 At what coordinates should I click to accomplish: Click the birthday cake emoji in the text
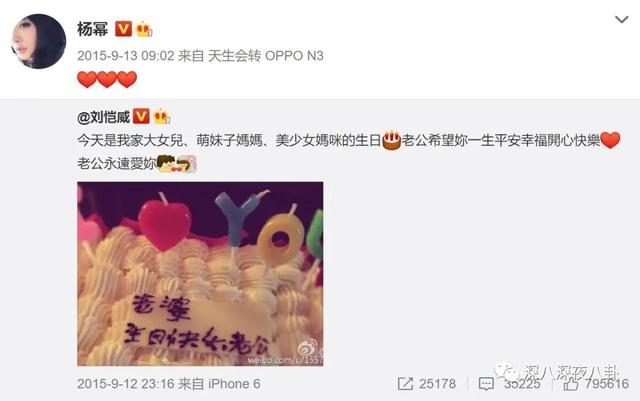tap(391, 140)
